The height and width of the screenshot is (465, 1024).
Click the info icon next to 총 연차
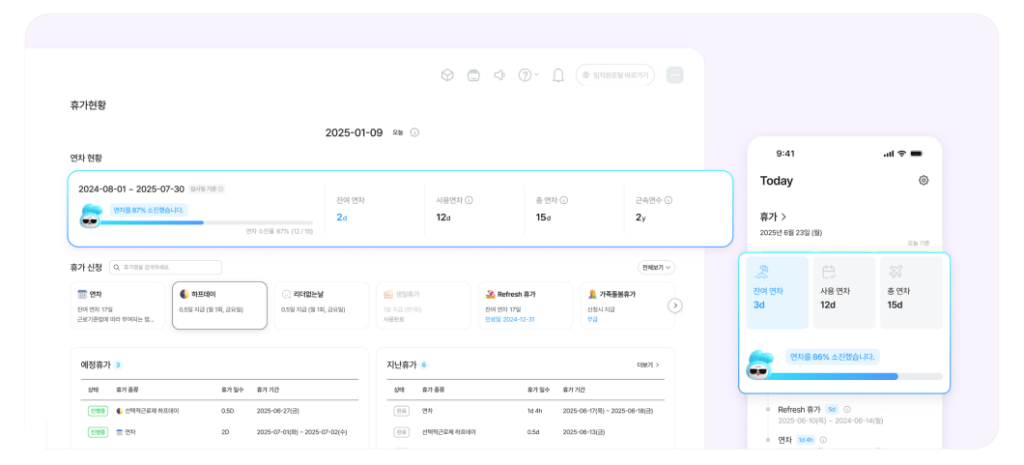(564, 200)
